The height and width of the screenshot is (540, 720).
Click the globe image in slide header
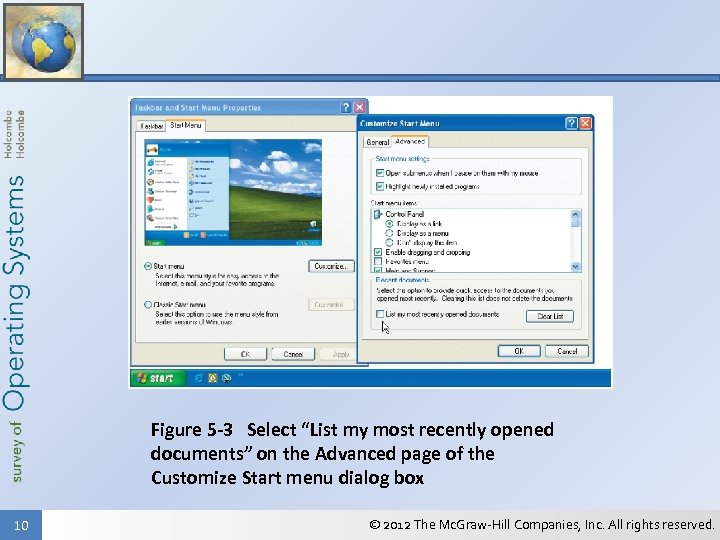[x=44, y=41]
